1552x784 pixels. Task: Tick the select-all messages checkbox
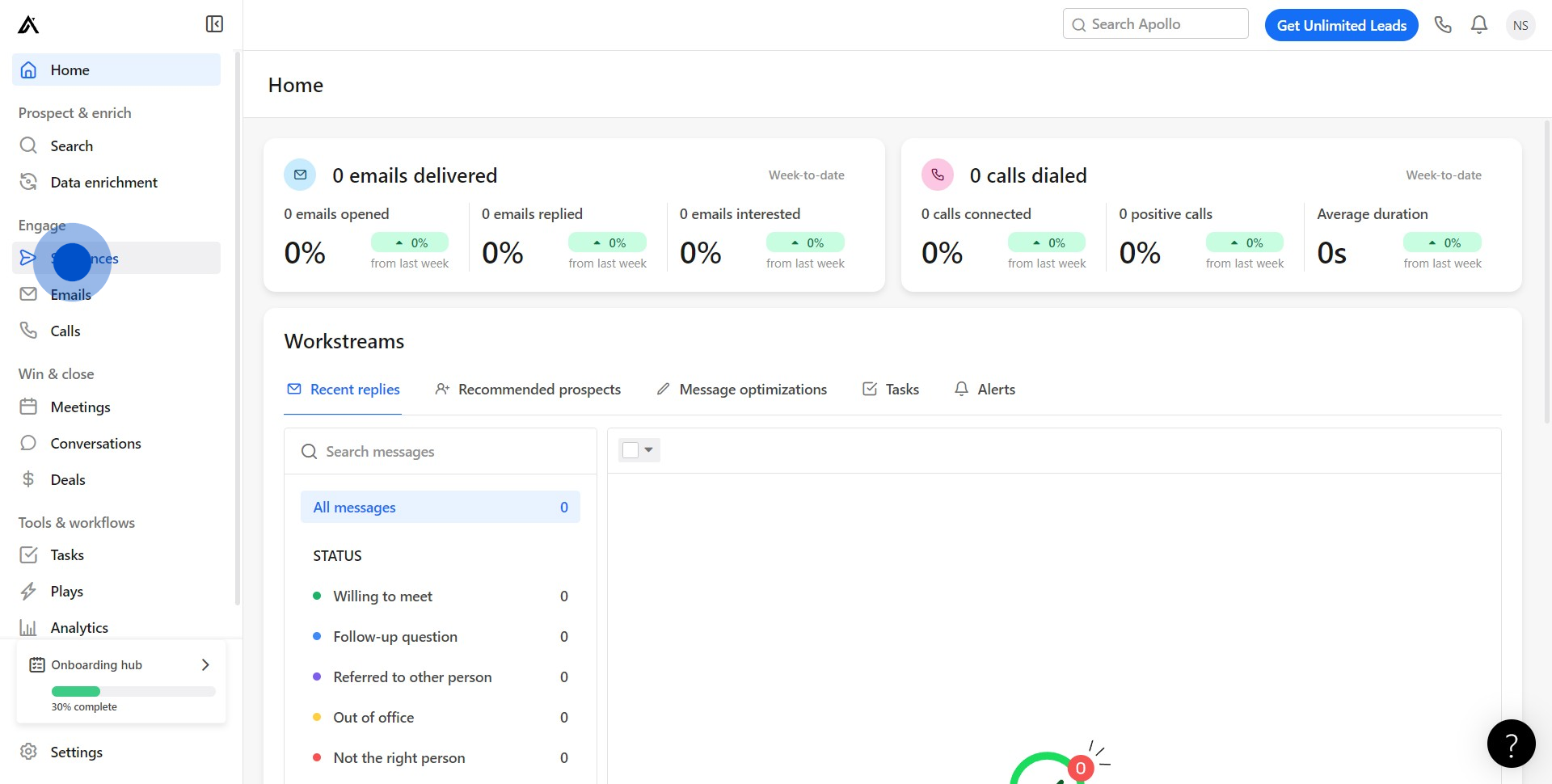(x=630, y=450)
